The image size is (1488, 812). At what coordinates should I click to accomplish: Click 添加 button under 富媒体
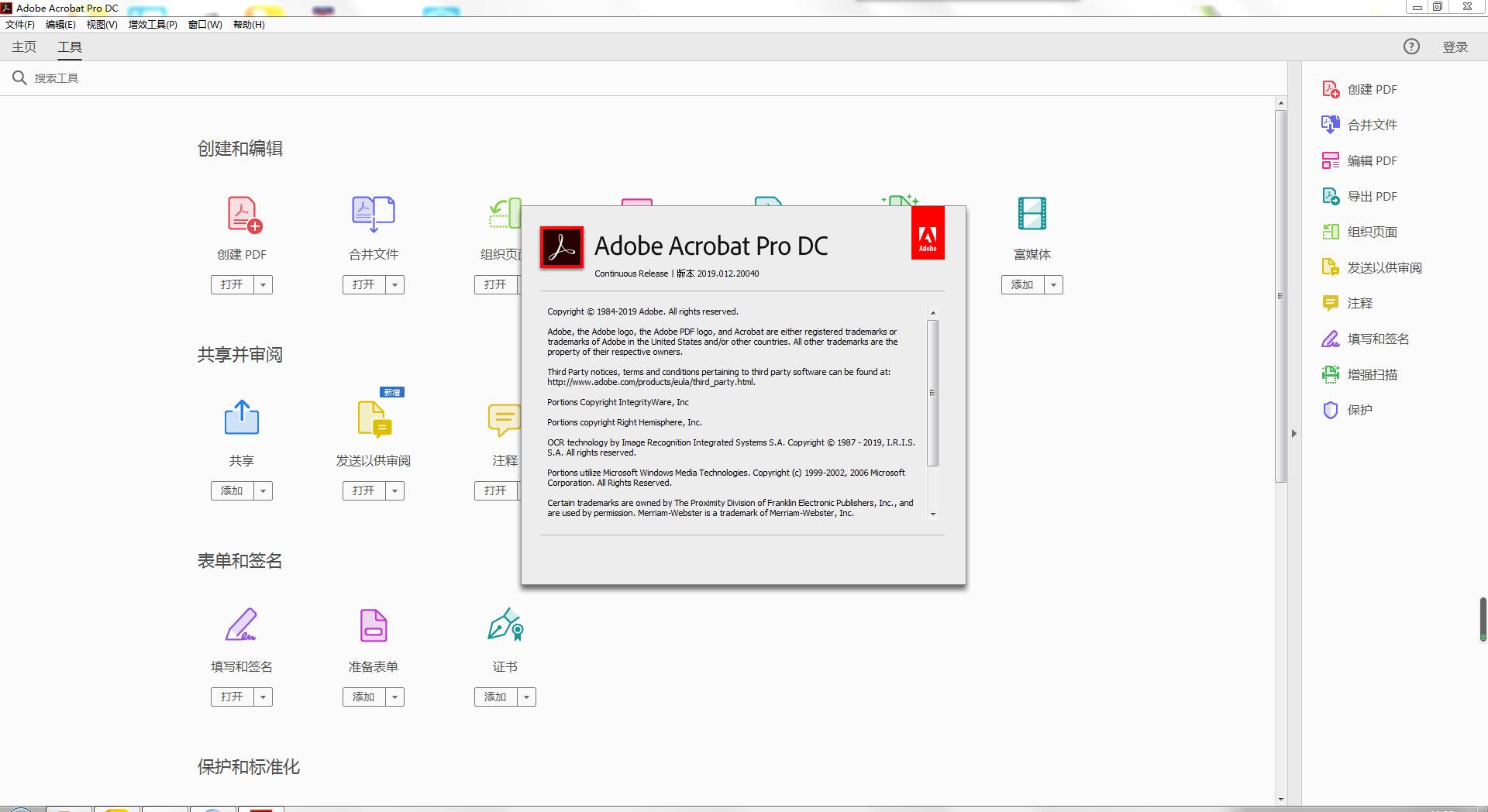click(x=1023, y=284)
